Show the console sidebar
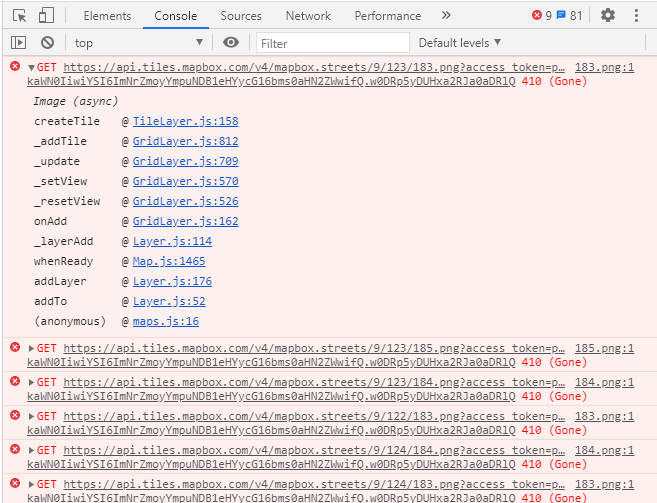Image resolution: width=657 pixels, height=503 pixels. click(18, 43)
